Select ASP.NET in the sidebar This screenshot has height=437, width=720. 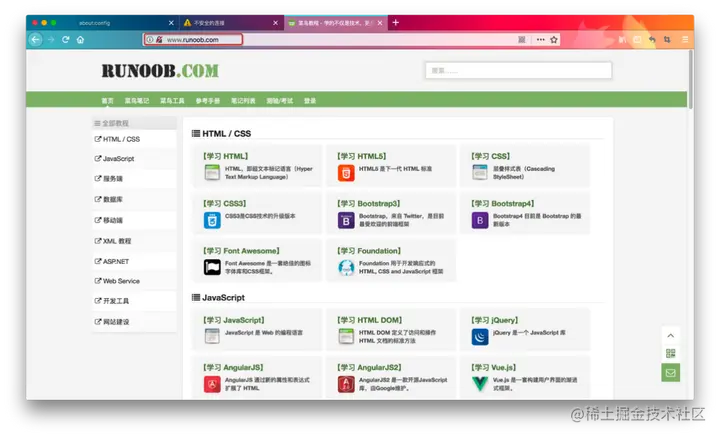coord(134,261)
